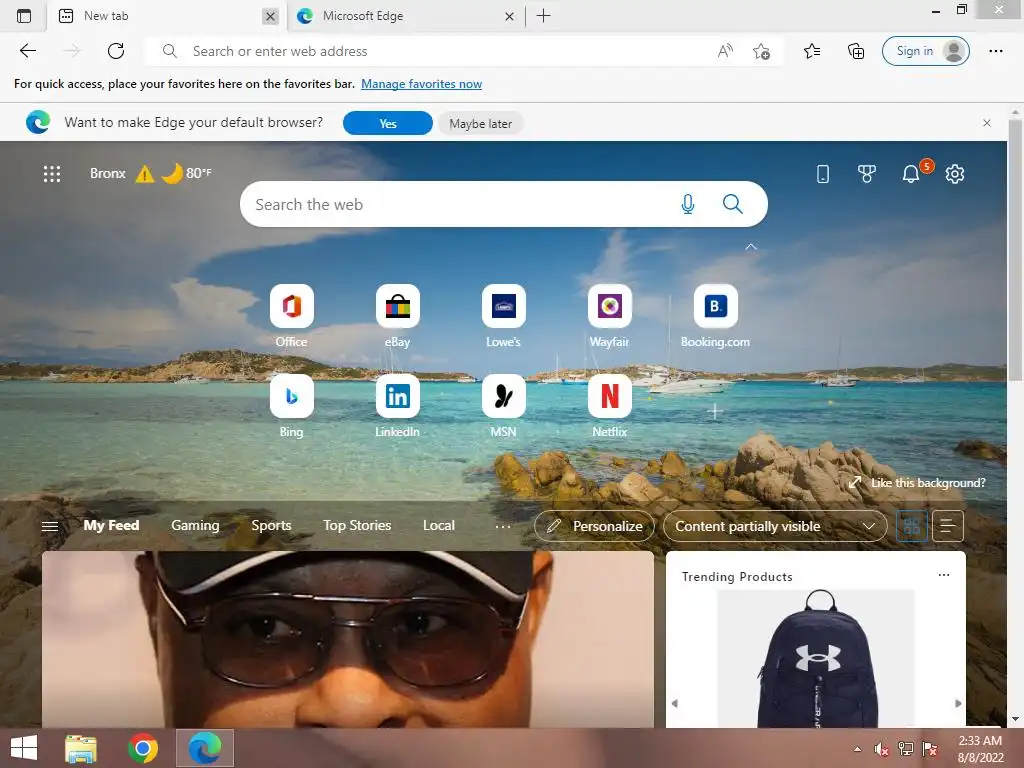Open the Bronx 80°F weather widget
1024x768 pixels.
[x=151, y=174]
